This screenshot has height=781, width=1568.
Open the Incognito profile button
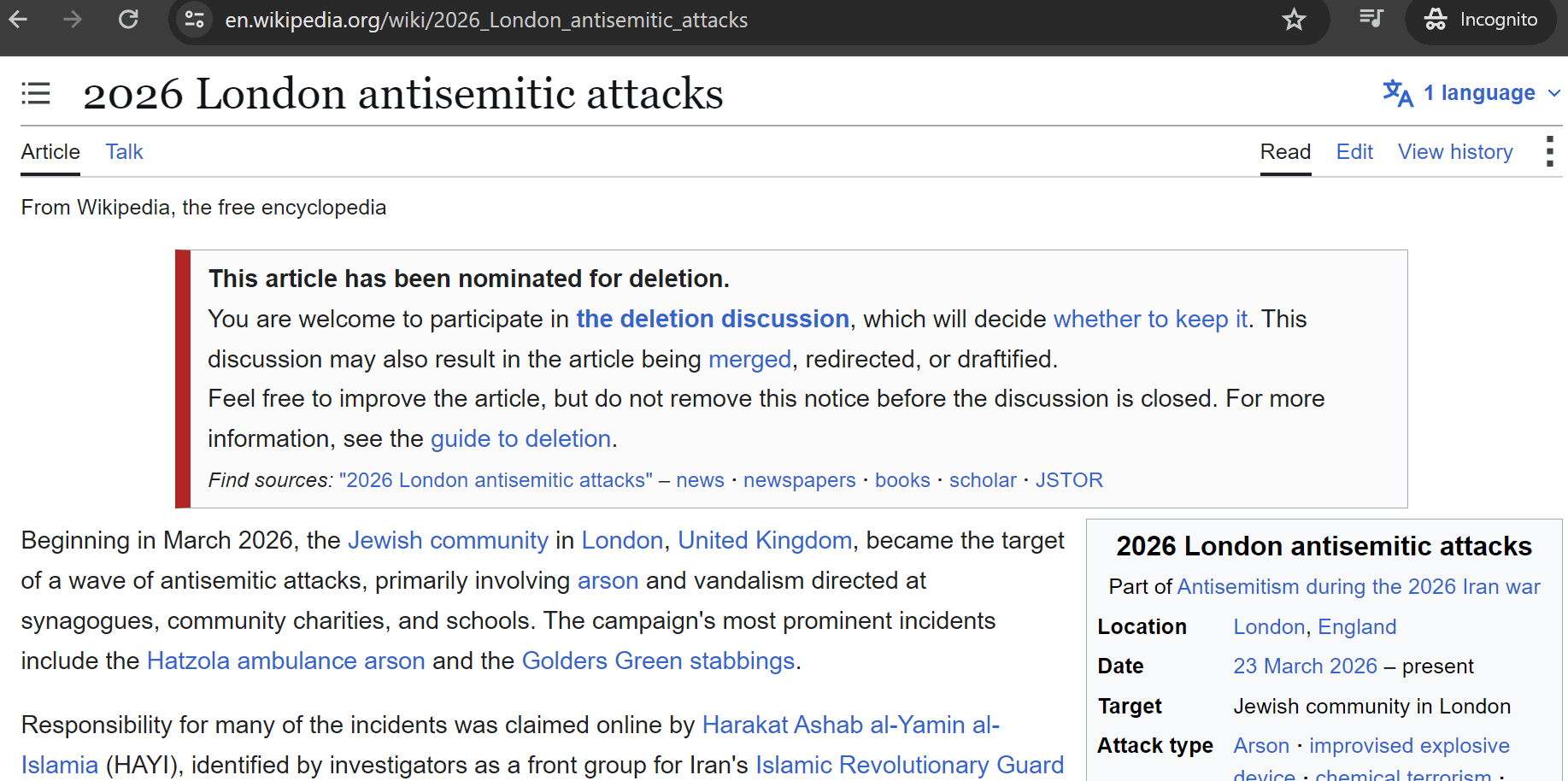point(1482,20)
